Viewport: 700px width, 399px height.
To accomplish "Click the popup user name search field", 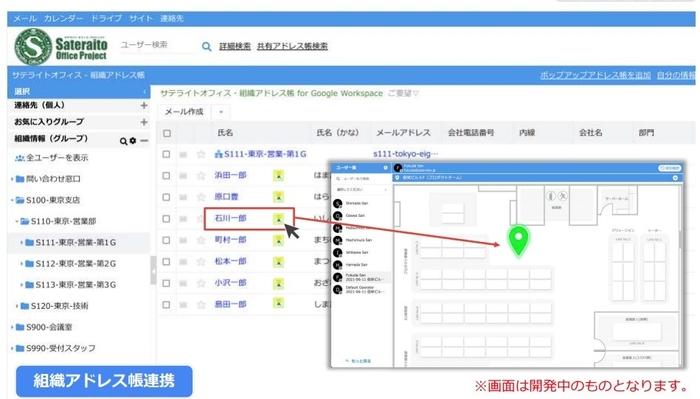I will tap(362, 179).
